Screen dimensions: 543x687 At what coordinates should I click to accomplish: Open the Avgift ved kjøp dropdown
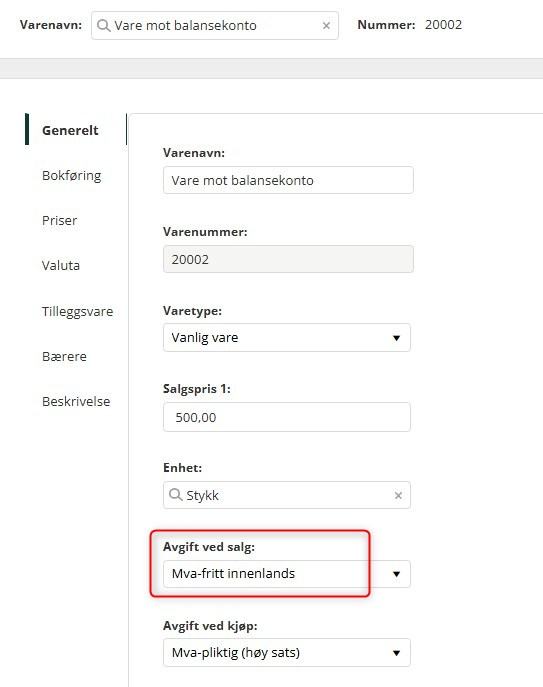(396, 653)
